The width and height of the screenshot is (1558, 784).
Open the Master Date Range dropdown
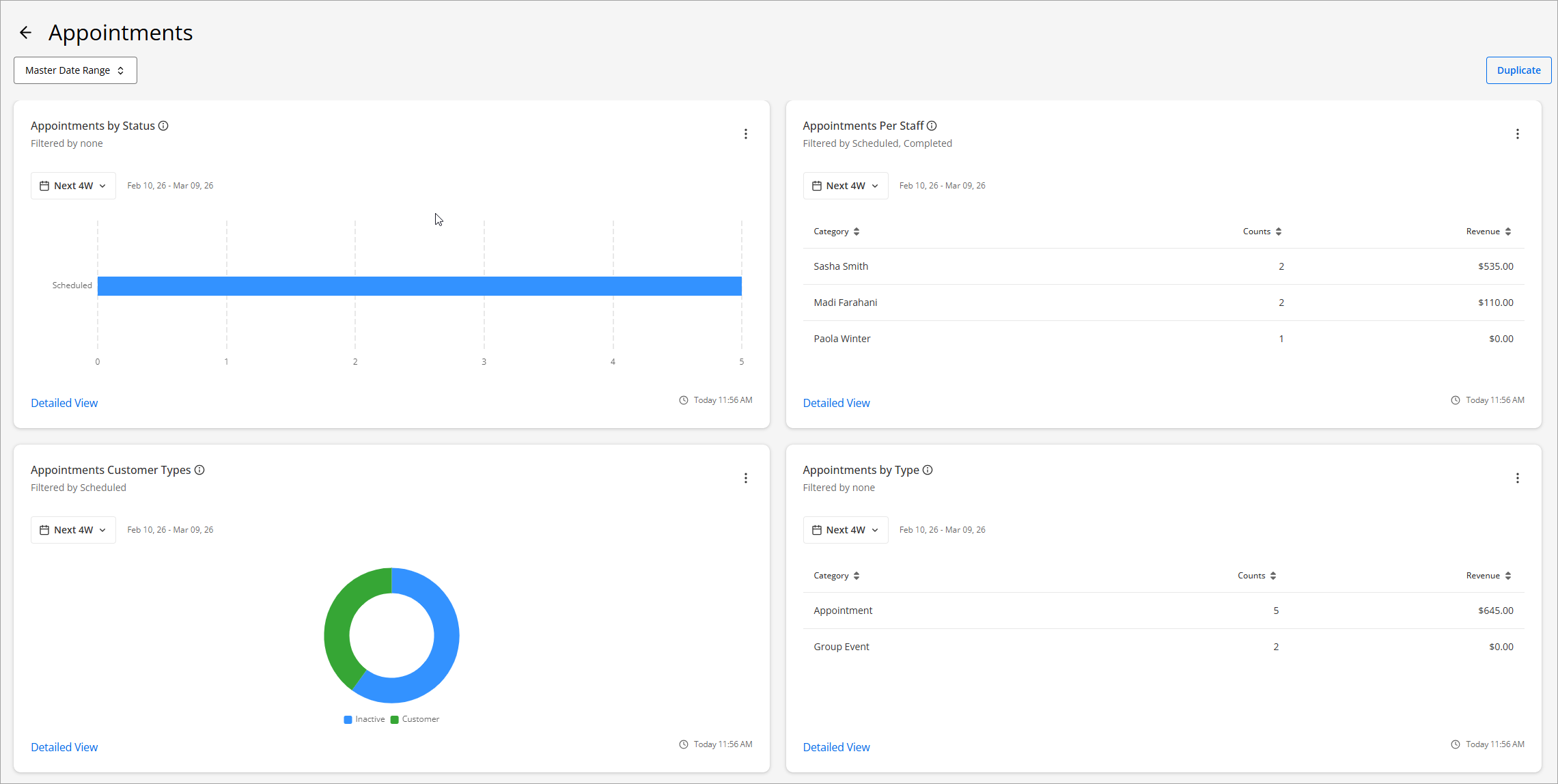(x=75, y=70)
